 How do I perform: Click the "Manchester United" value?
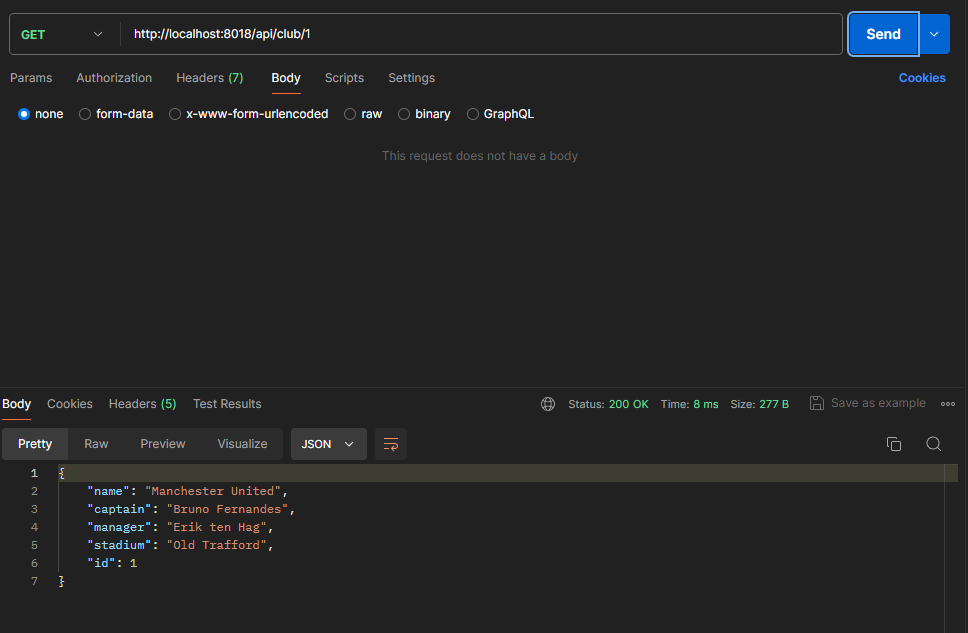(213, 491)
